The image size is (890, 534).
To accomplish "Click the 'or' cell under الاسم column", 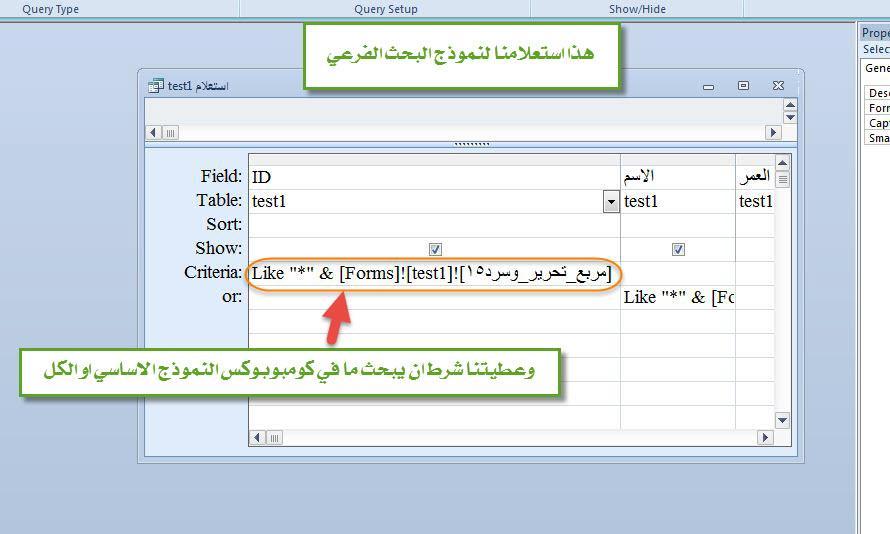I will [677, 297].
